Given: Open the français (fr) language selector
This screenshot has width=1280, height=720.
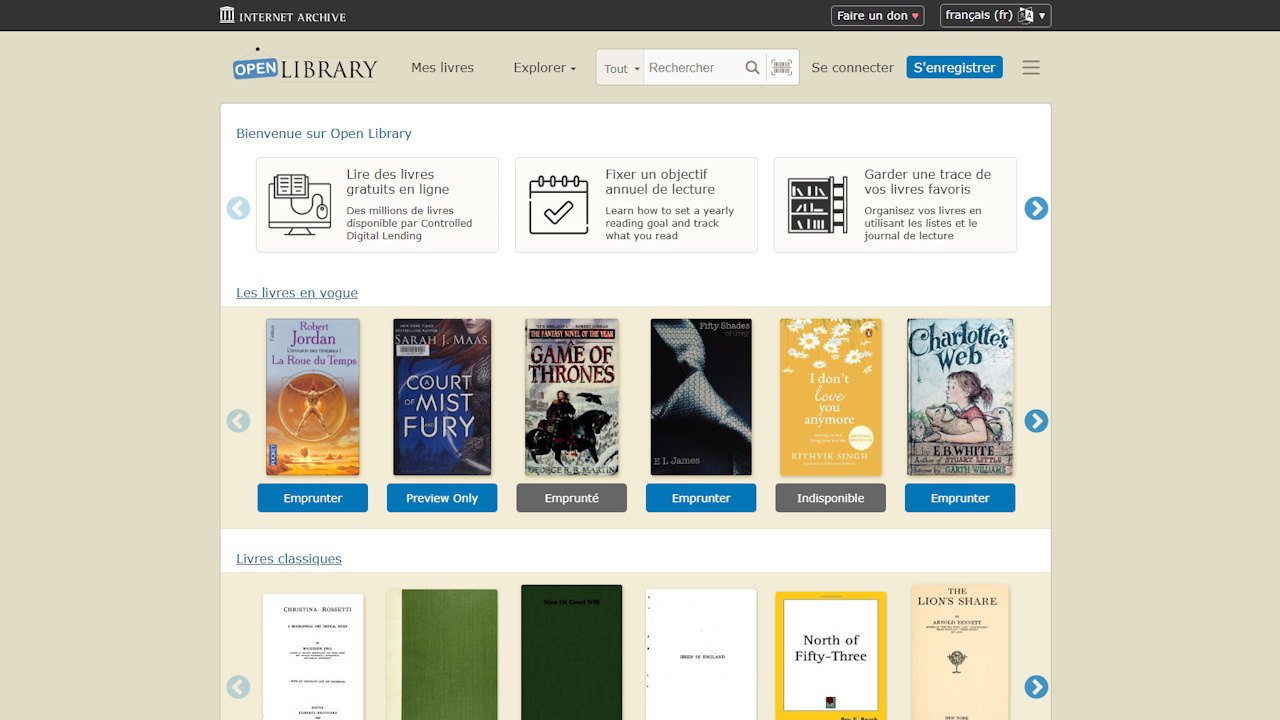Looking at the screenshot, I should pyautogui.click(x=994, y=15).
